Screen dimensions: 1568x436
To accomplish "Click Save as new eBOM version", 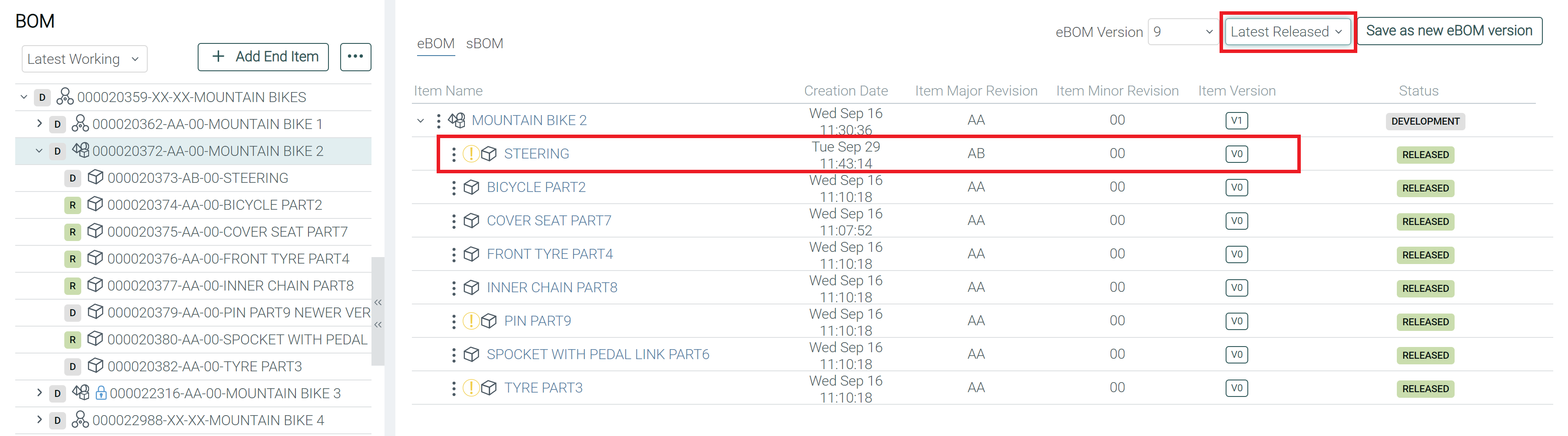I will (x=1448, y=31).
